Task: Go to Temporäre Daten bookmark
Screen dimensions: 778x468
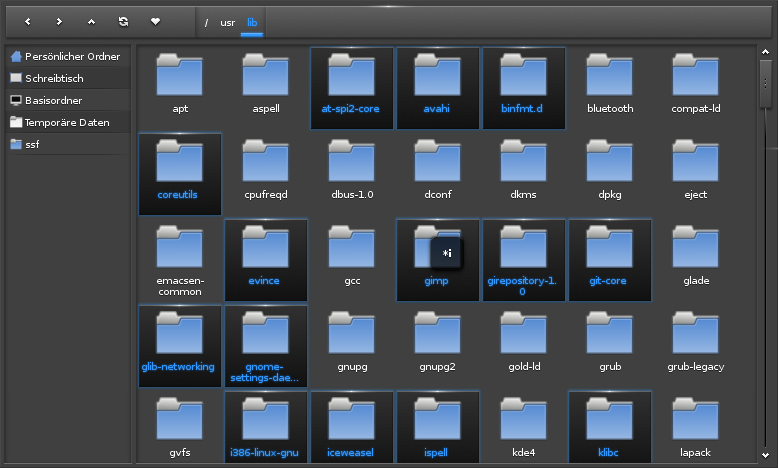Action: (x=66, y=123)
